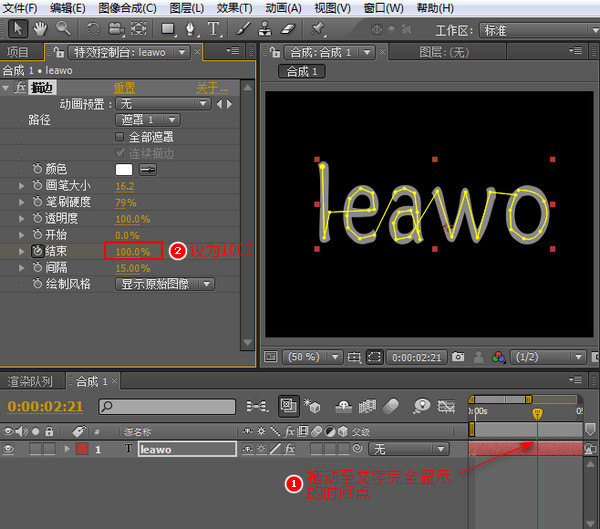Expand the leawo layer triangle

(x=67, y=449)
